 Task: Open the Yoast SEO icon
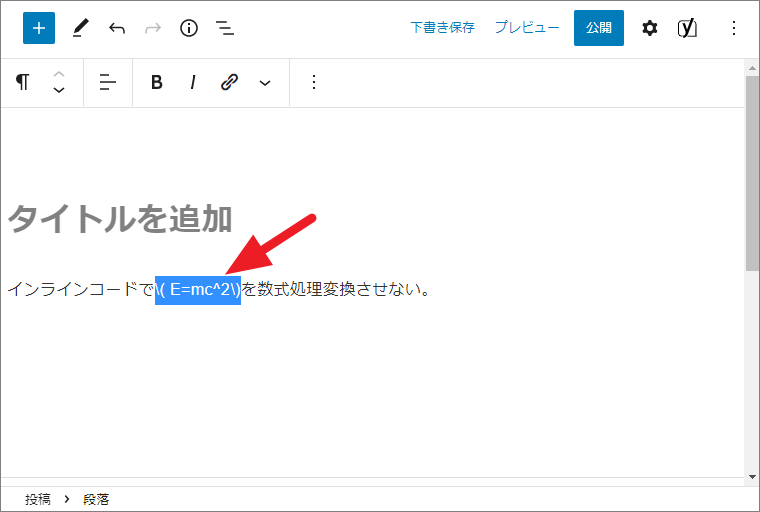pos(687,28)
